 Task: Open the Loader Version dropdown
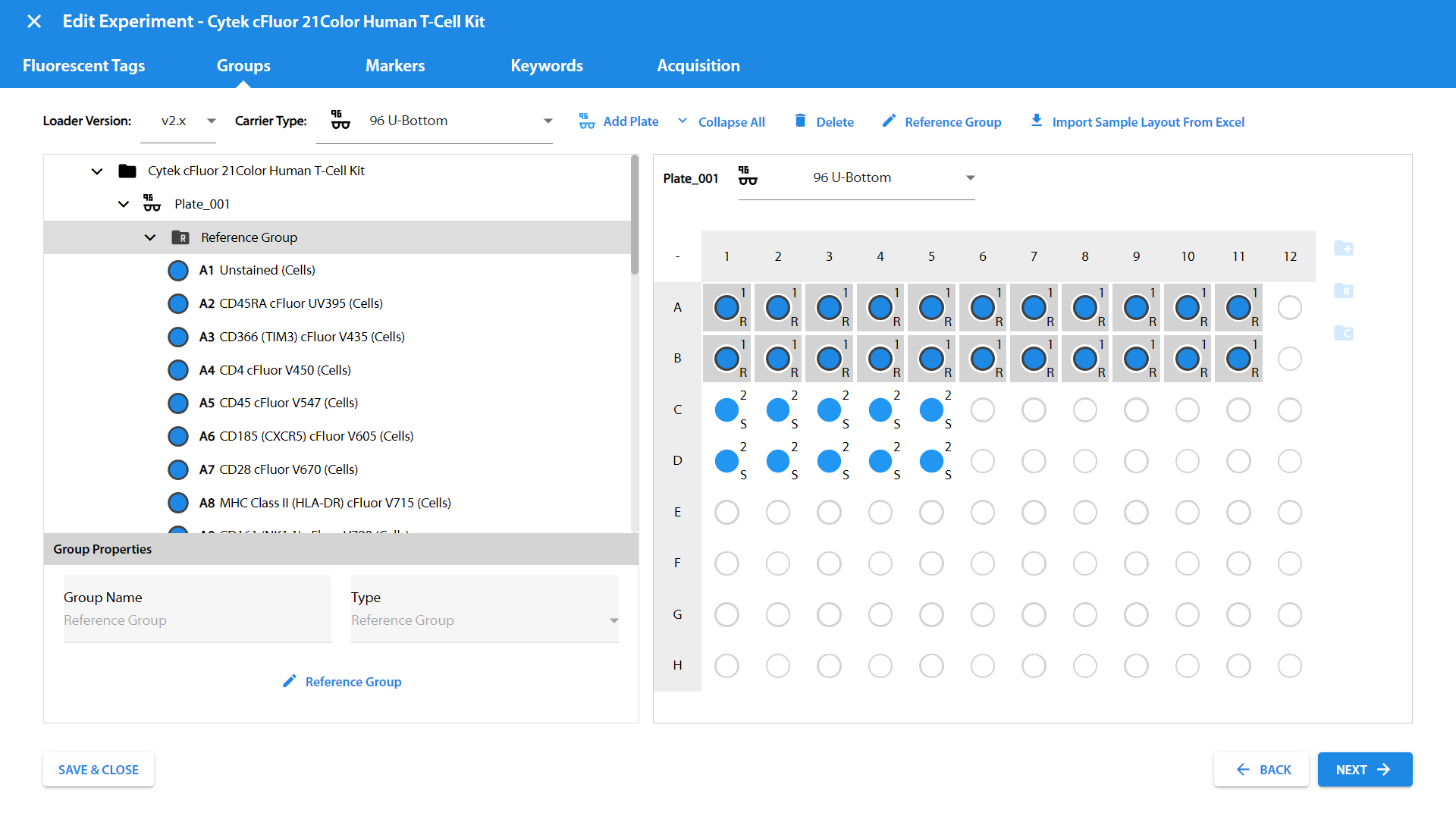178,121
